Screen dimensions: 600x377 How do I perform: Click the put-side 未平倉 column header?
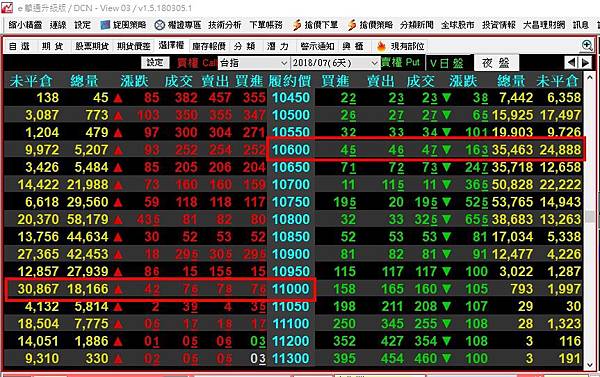558,81
